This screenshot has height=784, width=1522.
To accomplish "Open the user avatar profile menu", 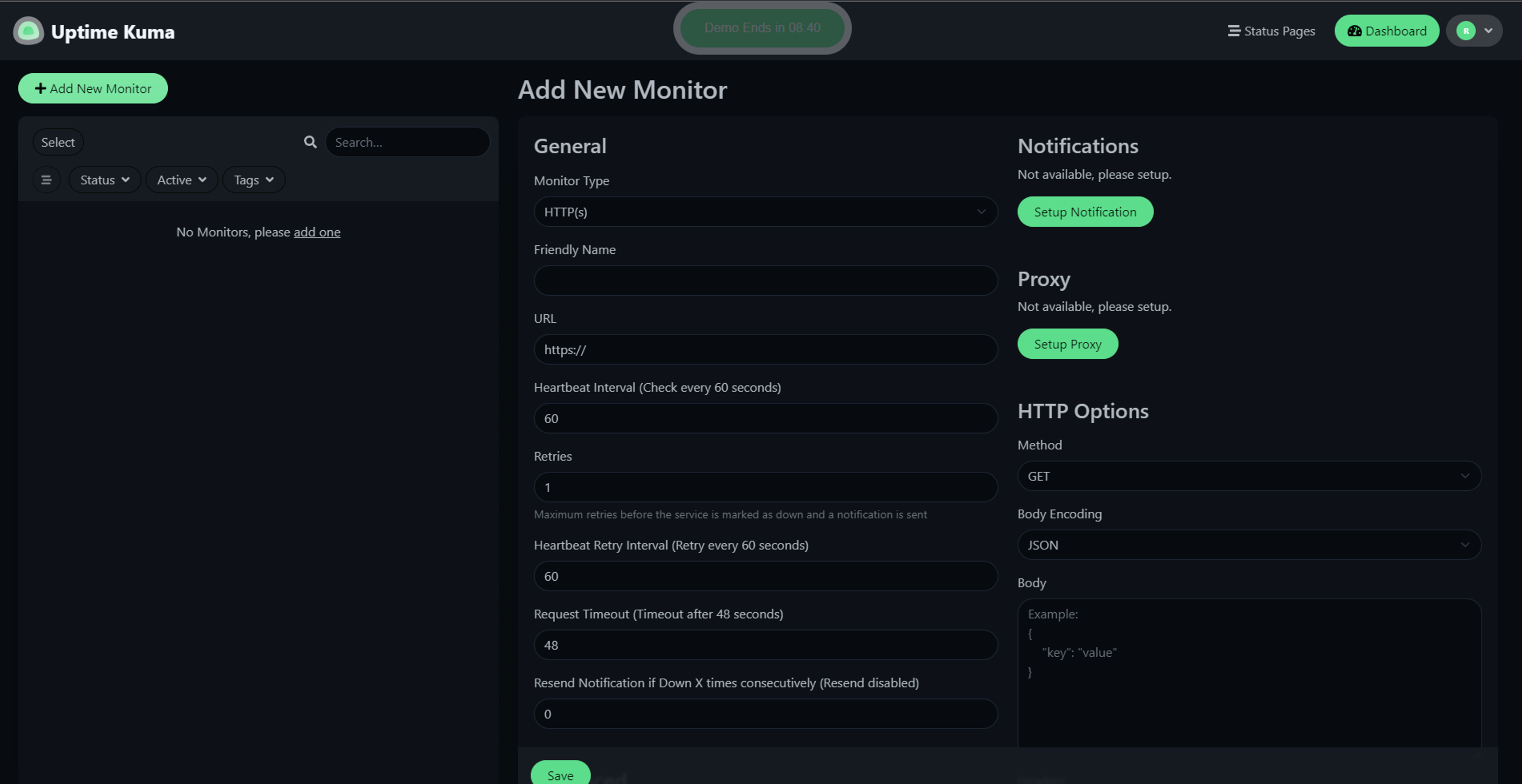I will coord(1474,31).
